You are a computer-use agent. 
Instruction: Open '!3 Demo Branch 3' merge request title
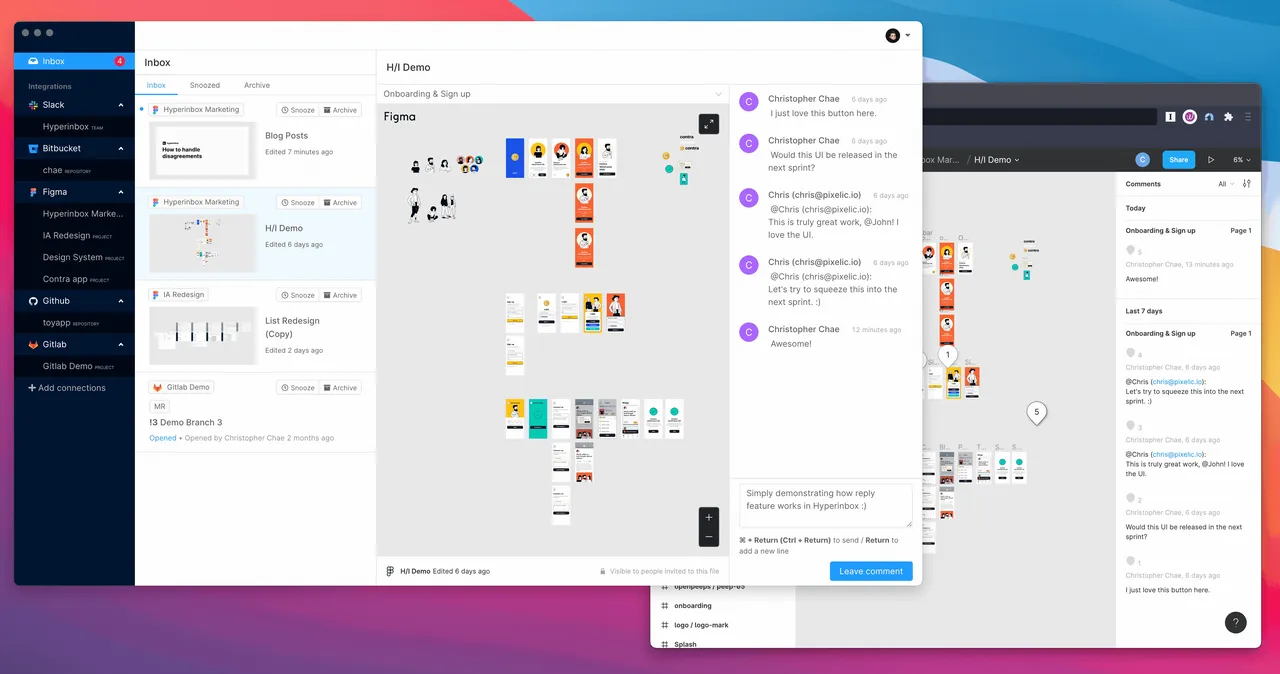[186, 423]
